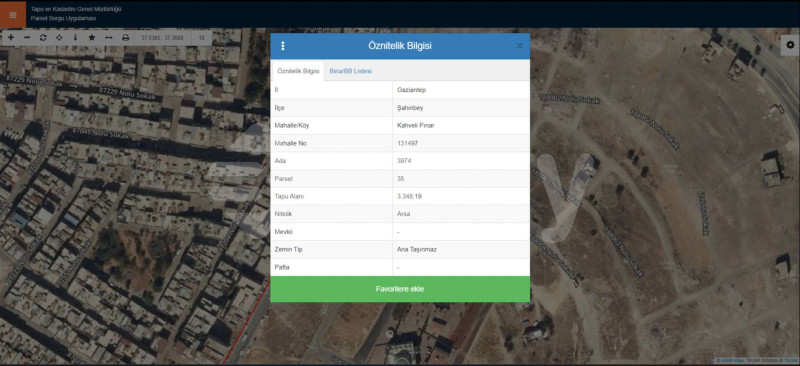Zoom in with the plus icon
The image size is (800, 366).
(x=11, y=38)
